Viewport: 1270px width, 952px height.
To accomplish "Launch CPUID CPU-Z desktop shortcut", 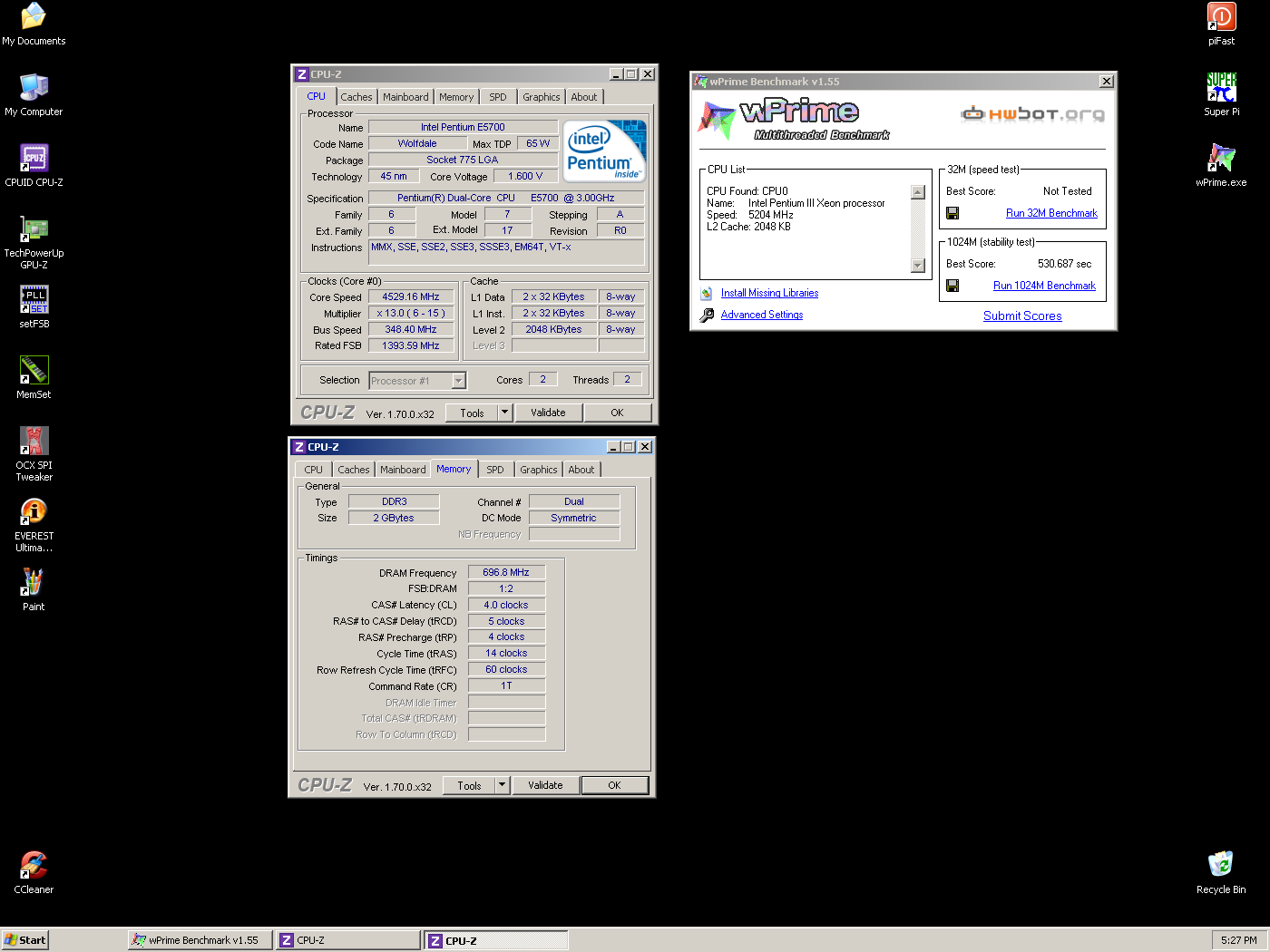I will point(34,165).
